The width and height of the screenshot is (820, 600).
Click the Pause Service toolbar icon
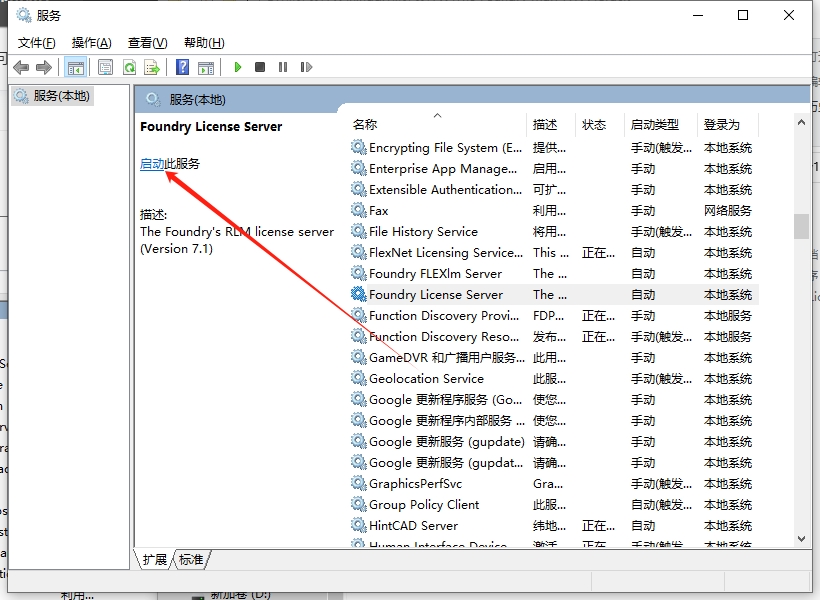pyautogui.click(x=283, y=67)
